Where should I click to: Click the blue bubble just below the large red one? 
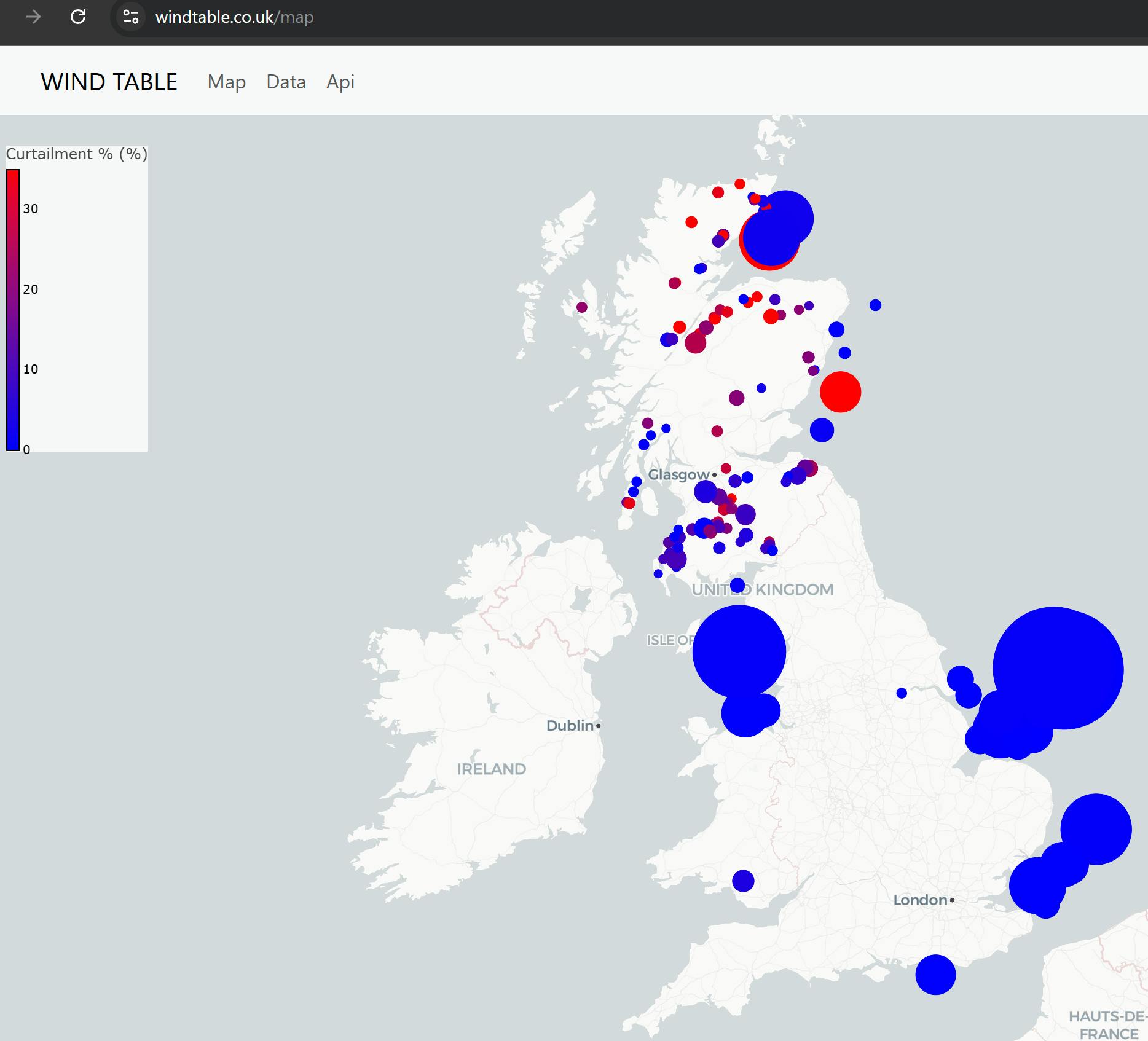tap(822, 430)
